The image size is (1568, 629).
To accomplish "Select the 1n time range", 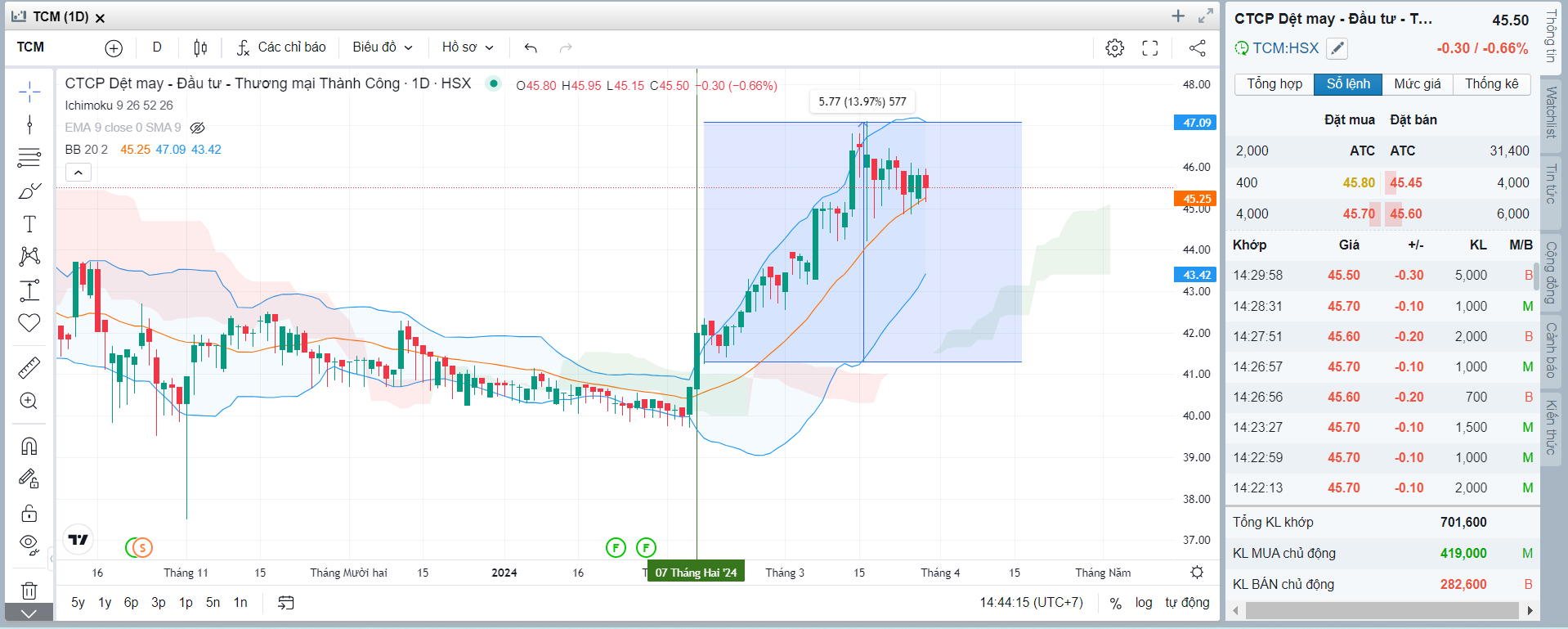I will pyautogui.click(x=240, y=603).
